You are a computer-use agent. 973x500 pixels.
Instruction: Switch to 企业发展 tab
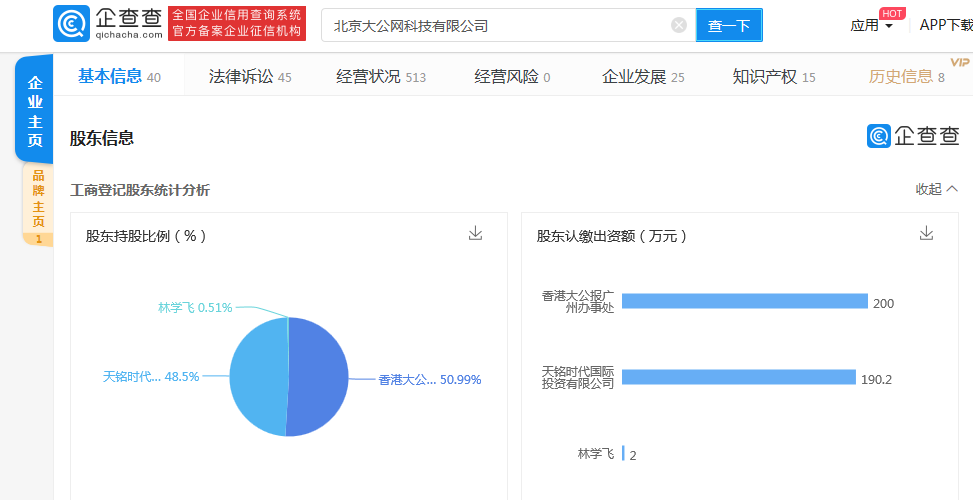[x=643, y=77]
